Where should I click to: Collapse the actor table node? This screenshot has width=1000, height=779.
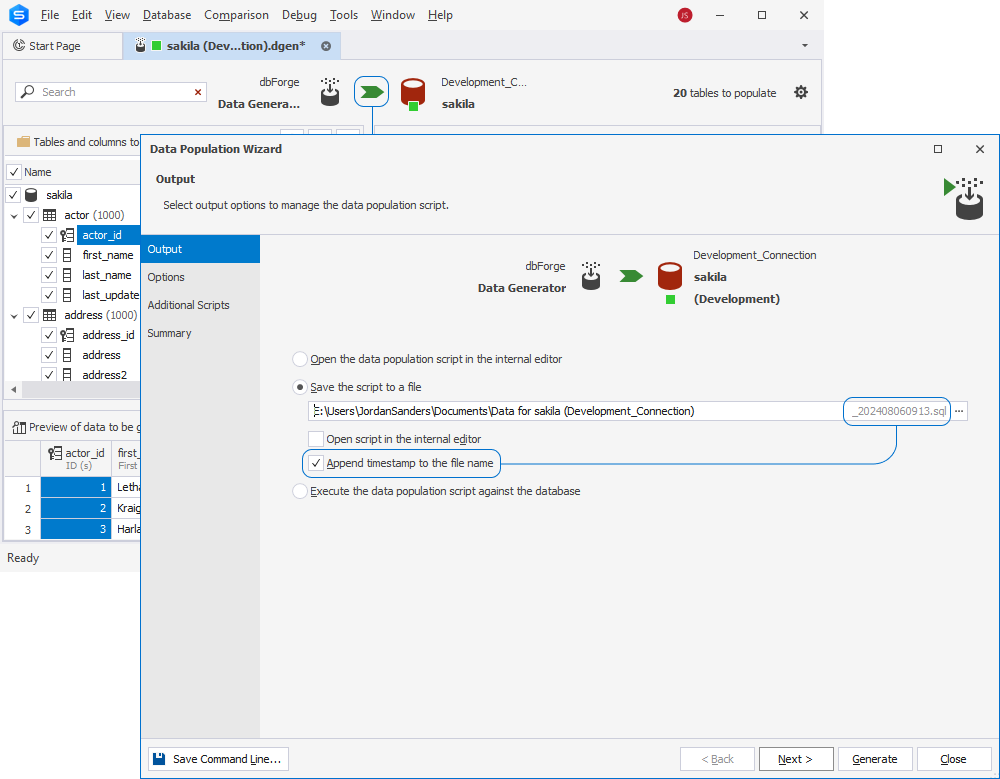pos(13,214)
